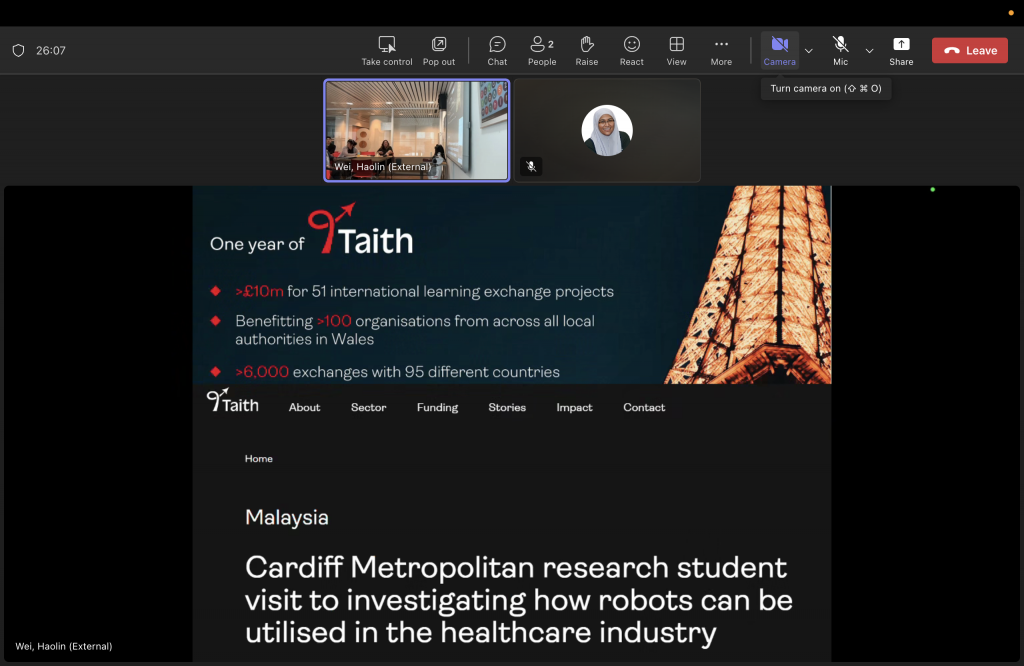Change the meeting View layout
1024x666 pixels.
677,51
